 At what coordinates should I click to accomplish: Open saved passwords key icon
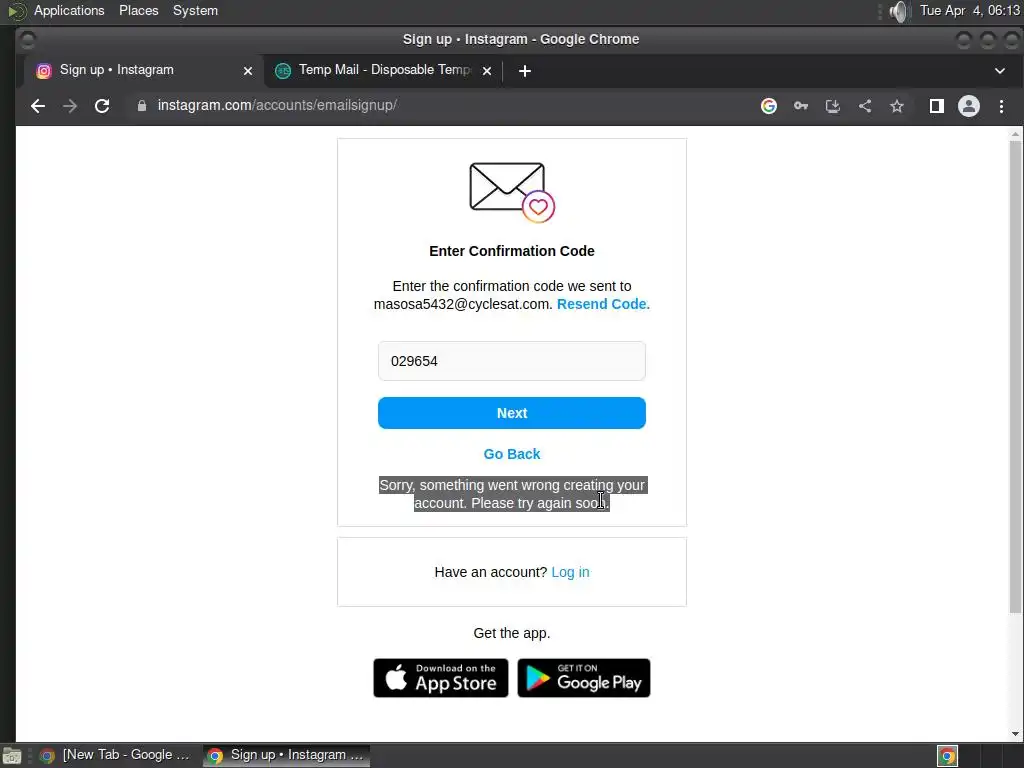coord(801,106)
